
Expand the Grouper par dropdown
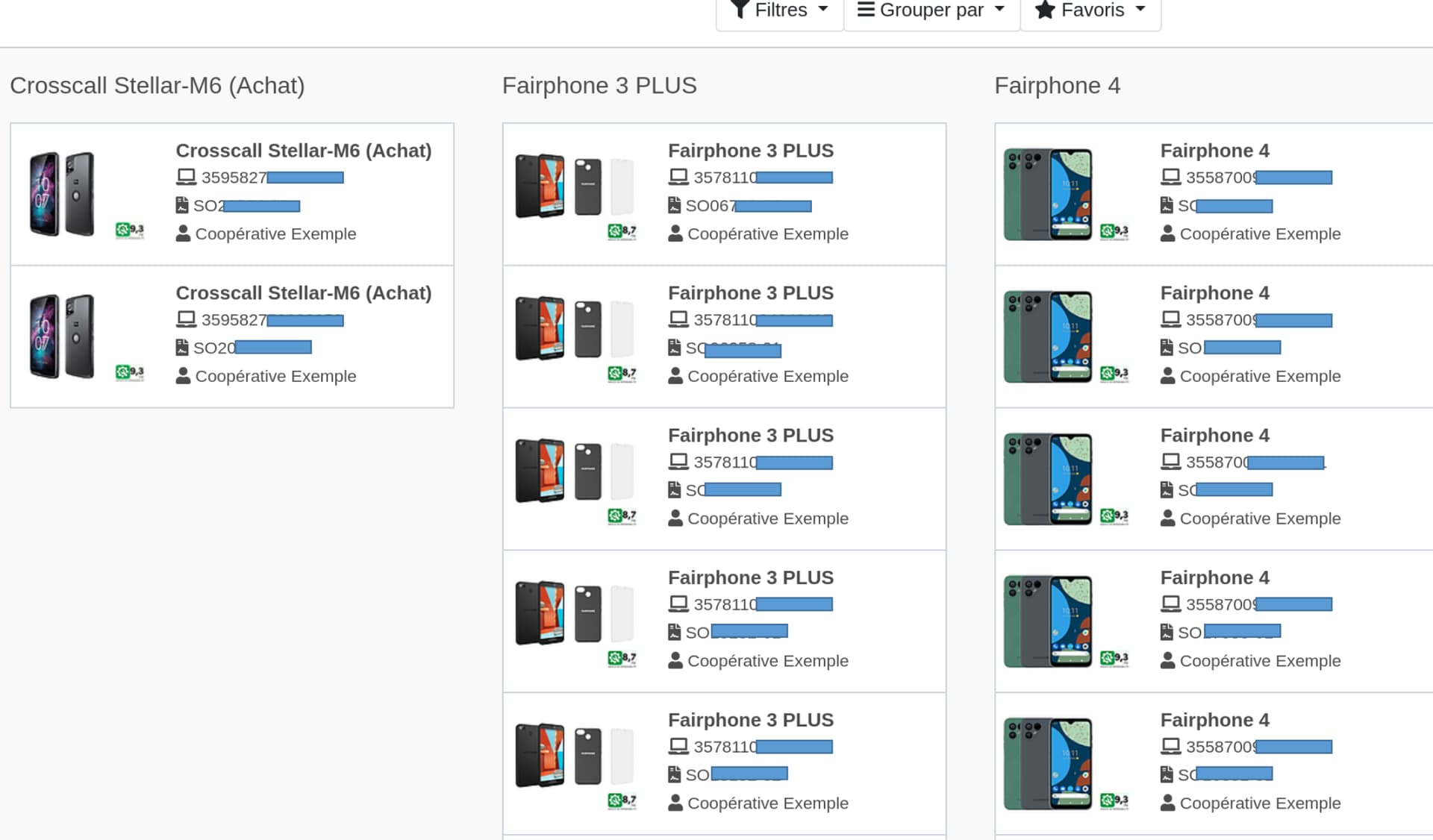(x=931, y=10)
